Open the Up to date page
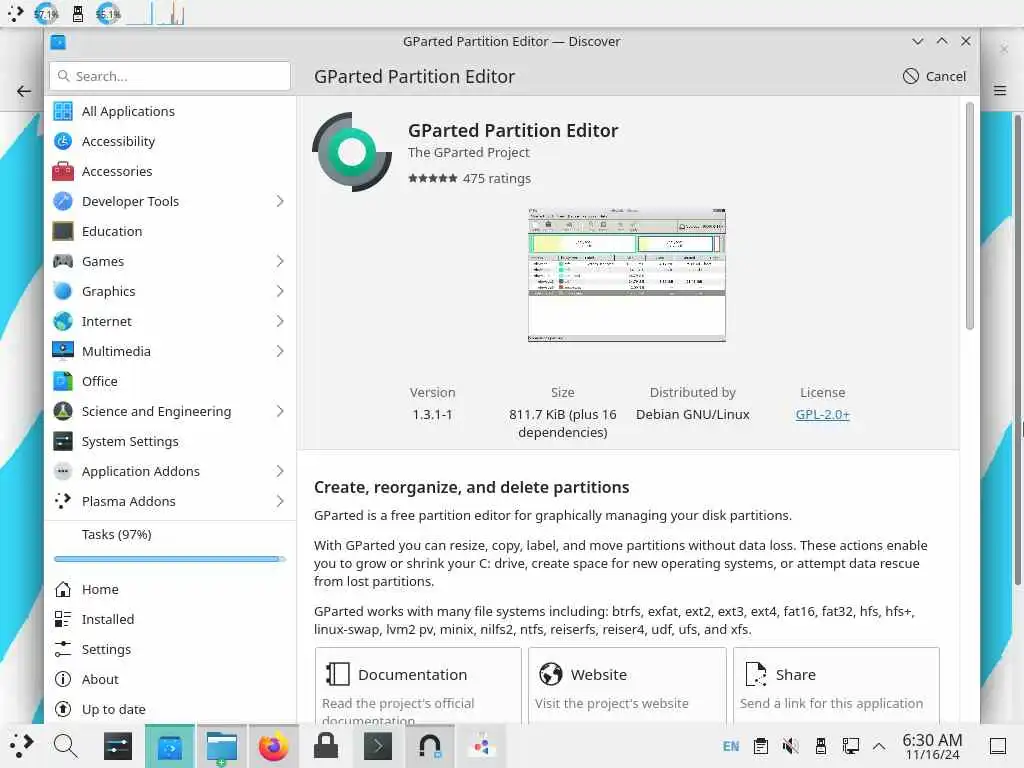This screenshot has width=1024, height=768. (170, 709)
